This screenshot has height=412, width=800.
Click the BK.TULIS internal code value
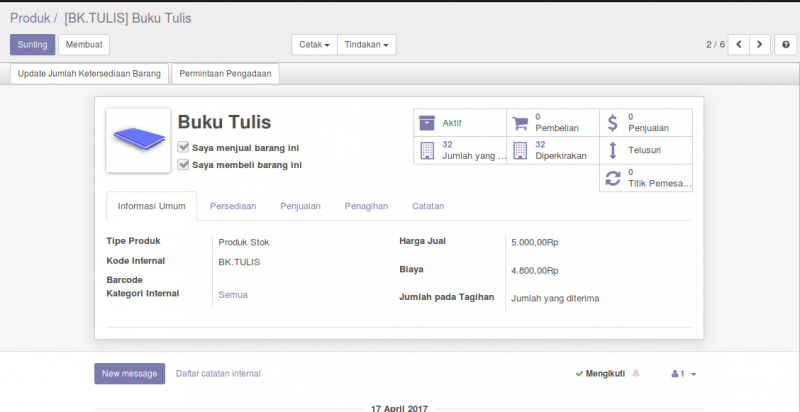(x=239, y=262)
